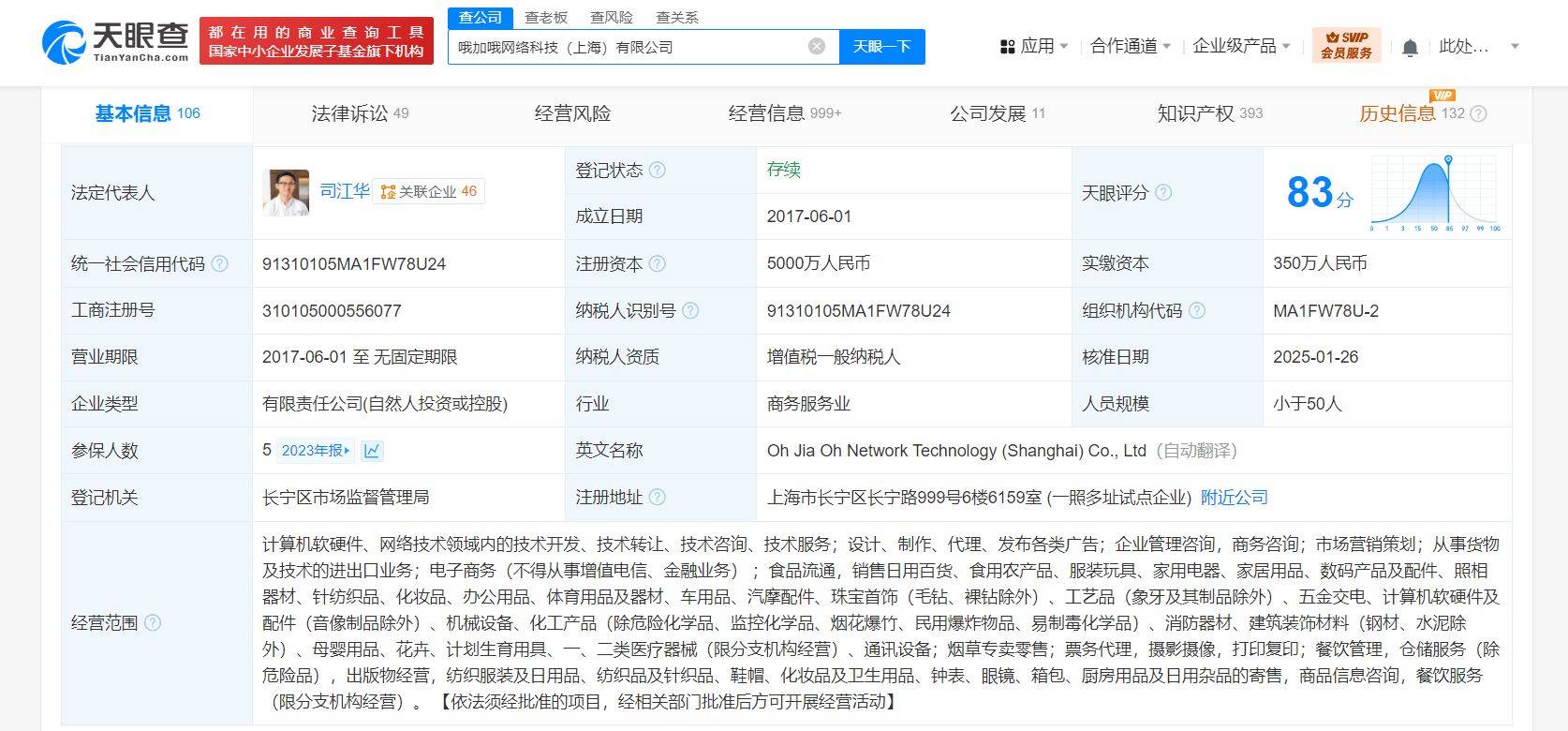
Task: Select the 商务服务业 industry value
Action: (x=808, y=404)
